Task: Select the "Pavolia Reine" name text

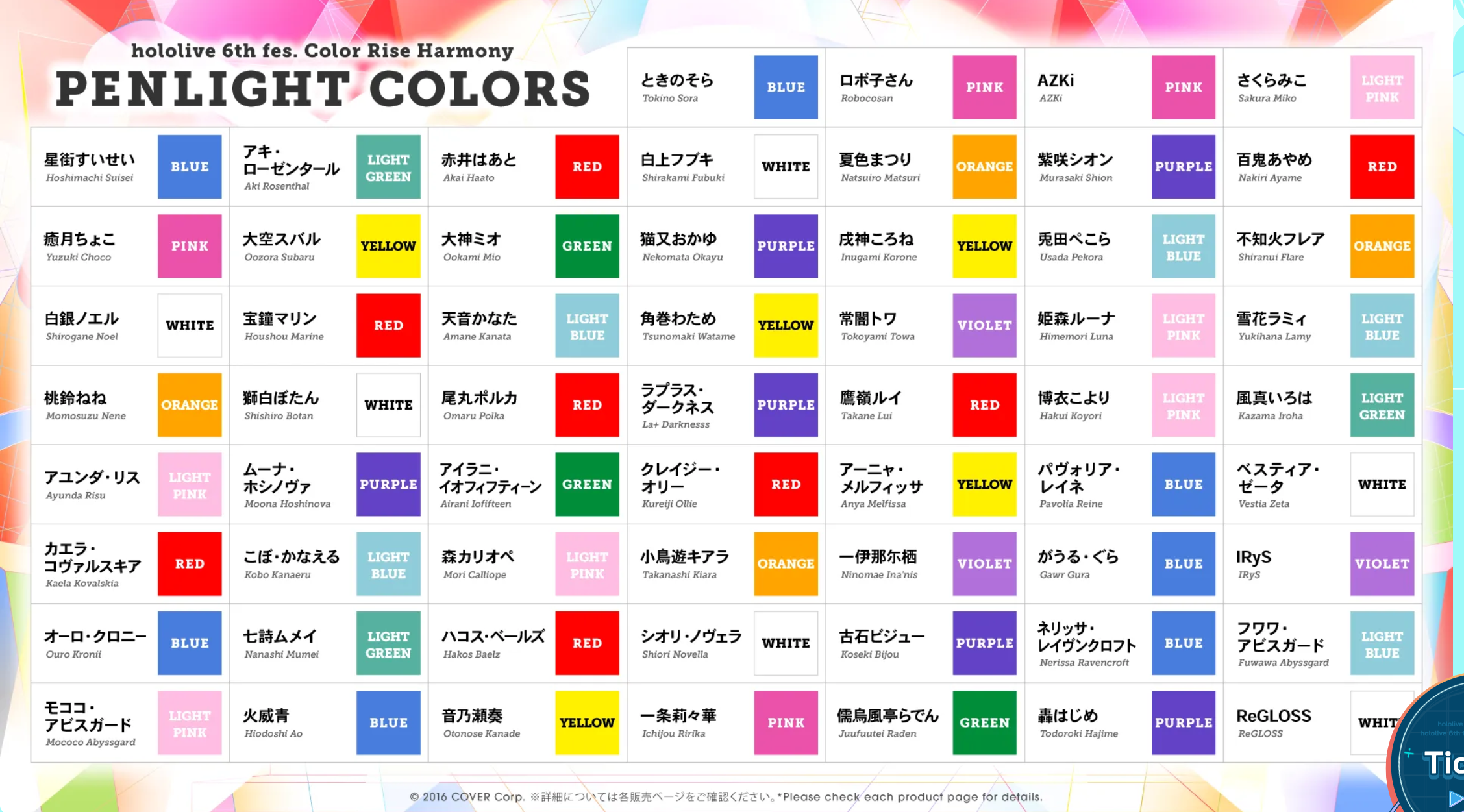Action: point(1071,504)
